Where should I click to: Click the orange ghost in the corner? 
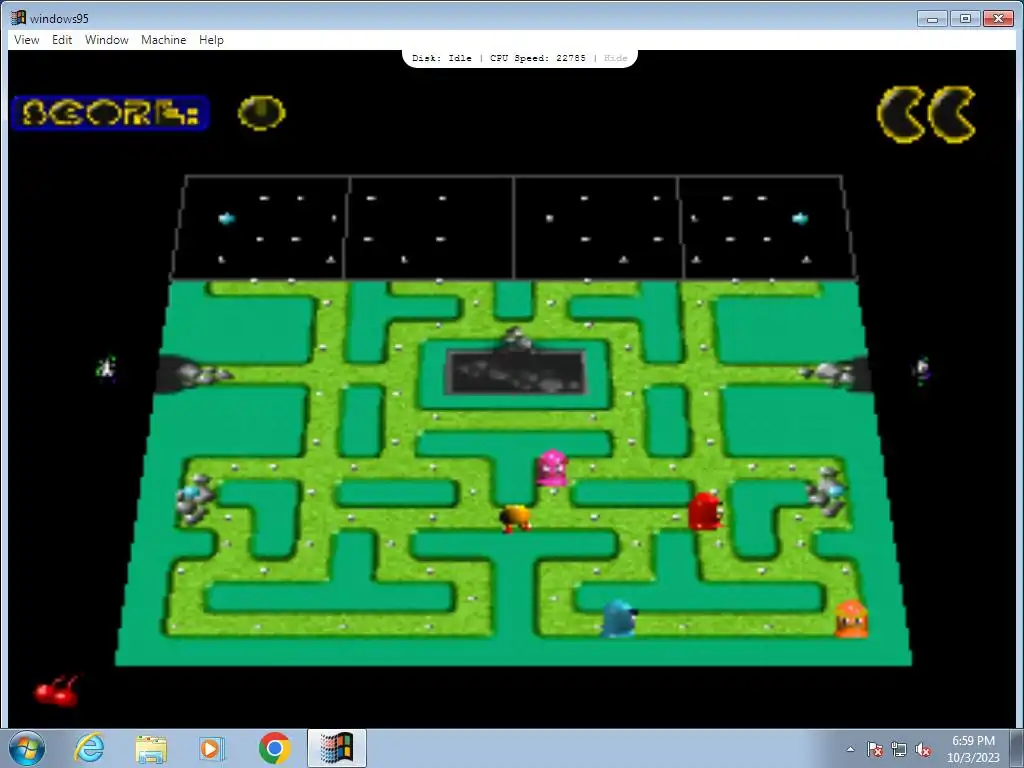click(x=852, y=618)
